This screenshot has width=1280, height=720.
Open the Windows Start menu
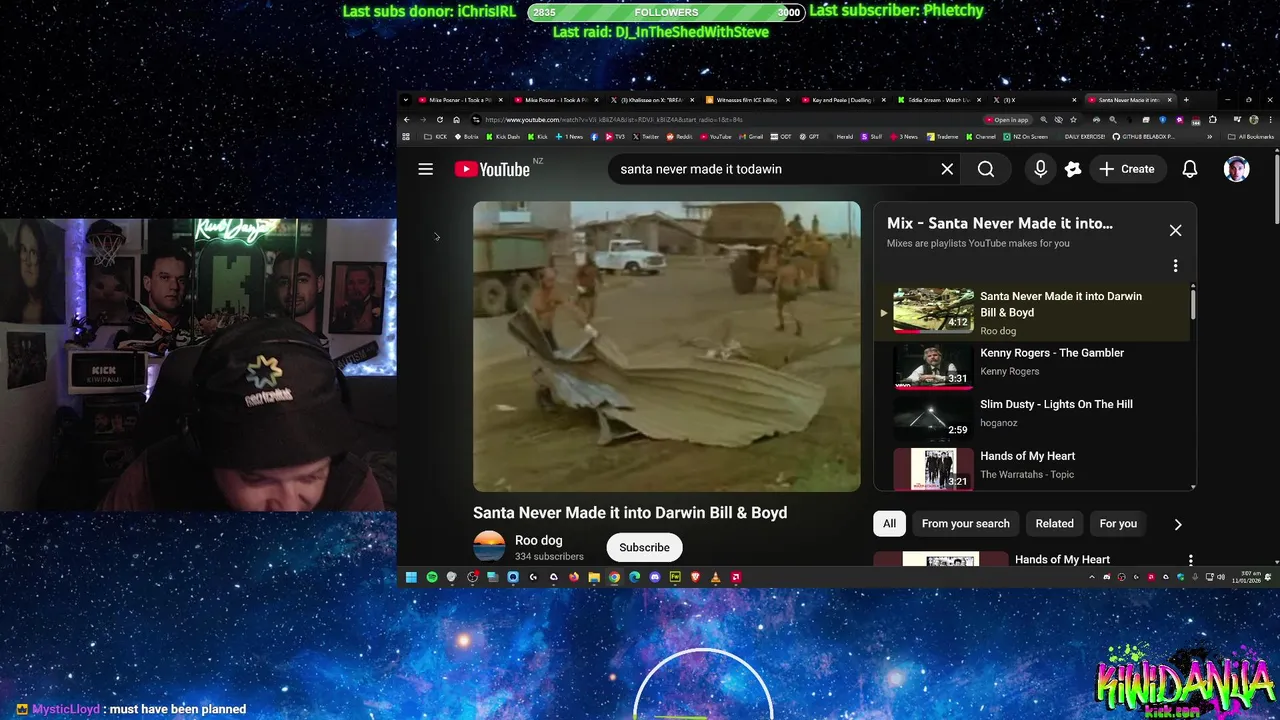tap(410, 577)
